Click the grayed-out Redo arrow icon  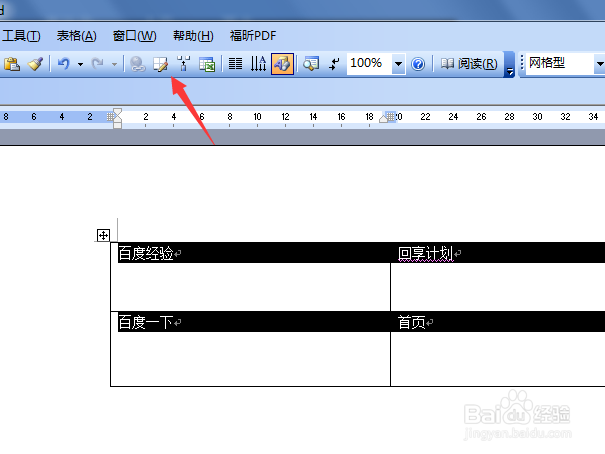coord(98,64)
